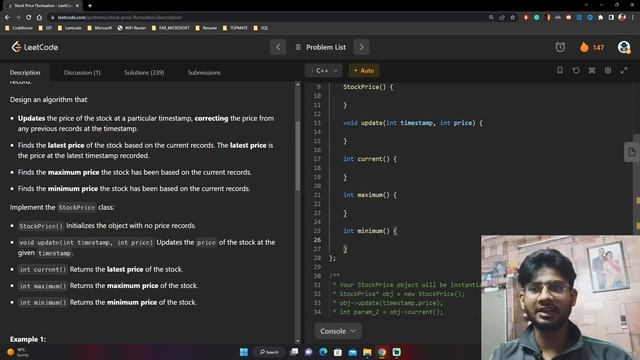Image resolution: width=640 pixels, height=360 pixels.
Task: Click the editor bookmark icon
Action: [560, 70]
